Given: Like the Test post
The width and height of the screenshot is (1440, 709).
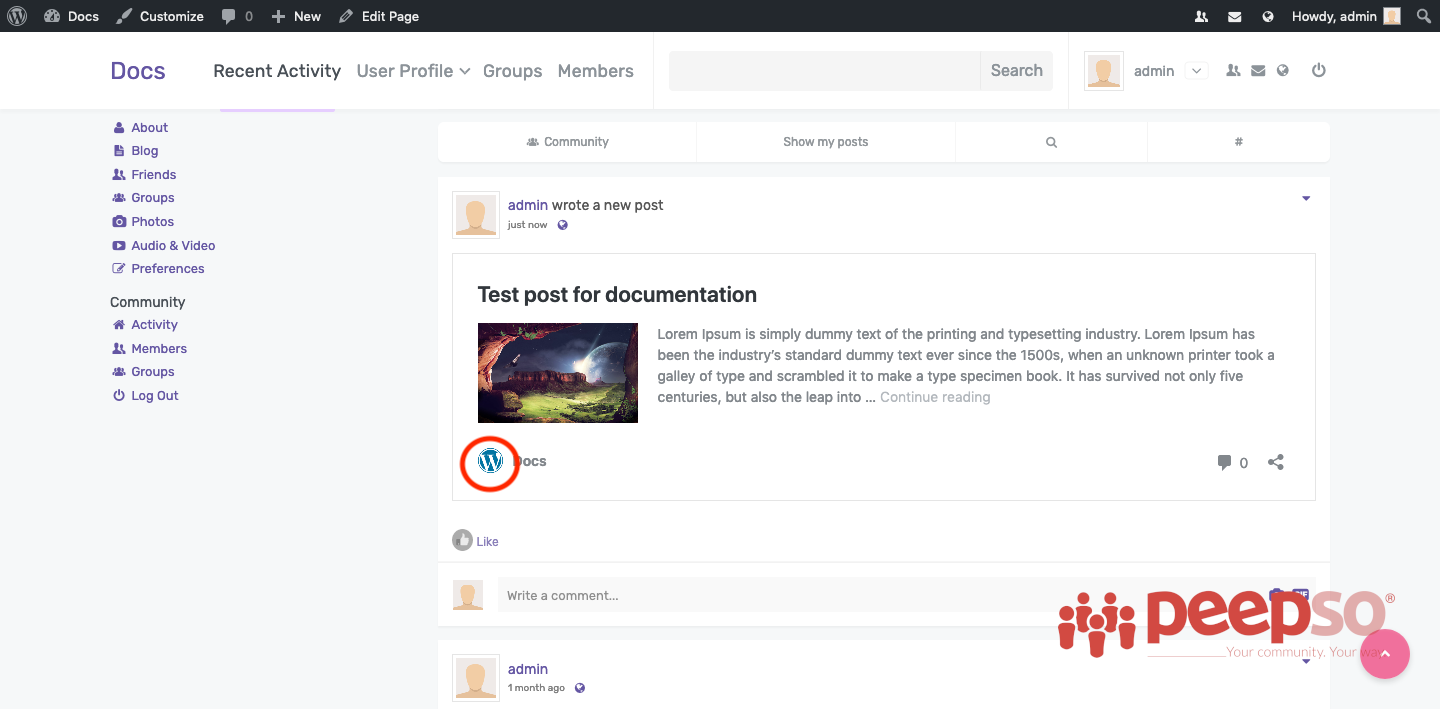Looking at the screenshot, I should [476, 541].
